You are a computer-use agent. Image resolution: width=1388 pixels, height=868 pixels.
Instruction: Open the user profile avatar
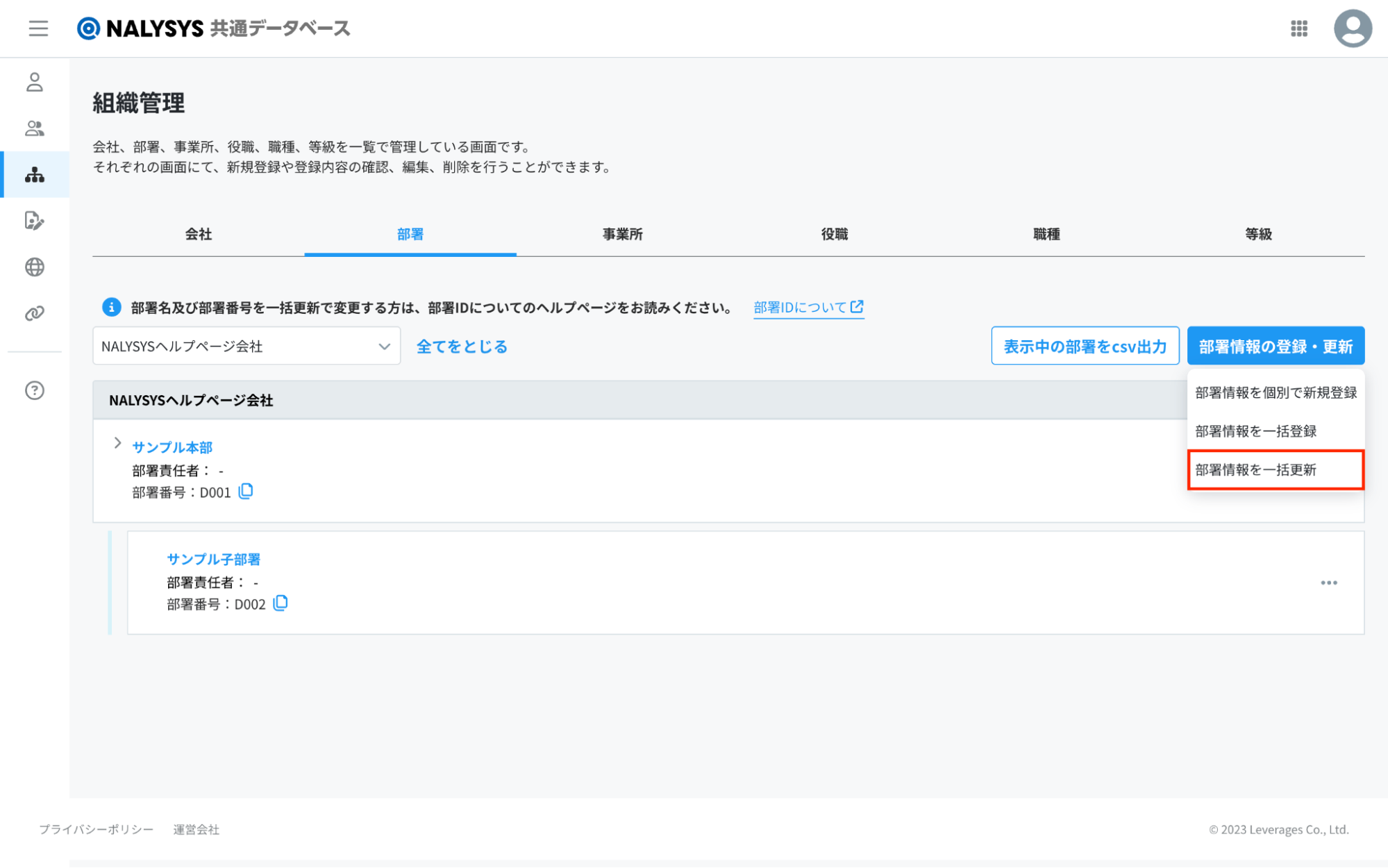[x=1352, y=28]
